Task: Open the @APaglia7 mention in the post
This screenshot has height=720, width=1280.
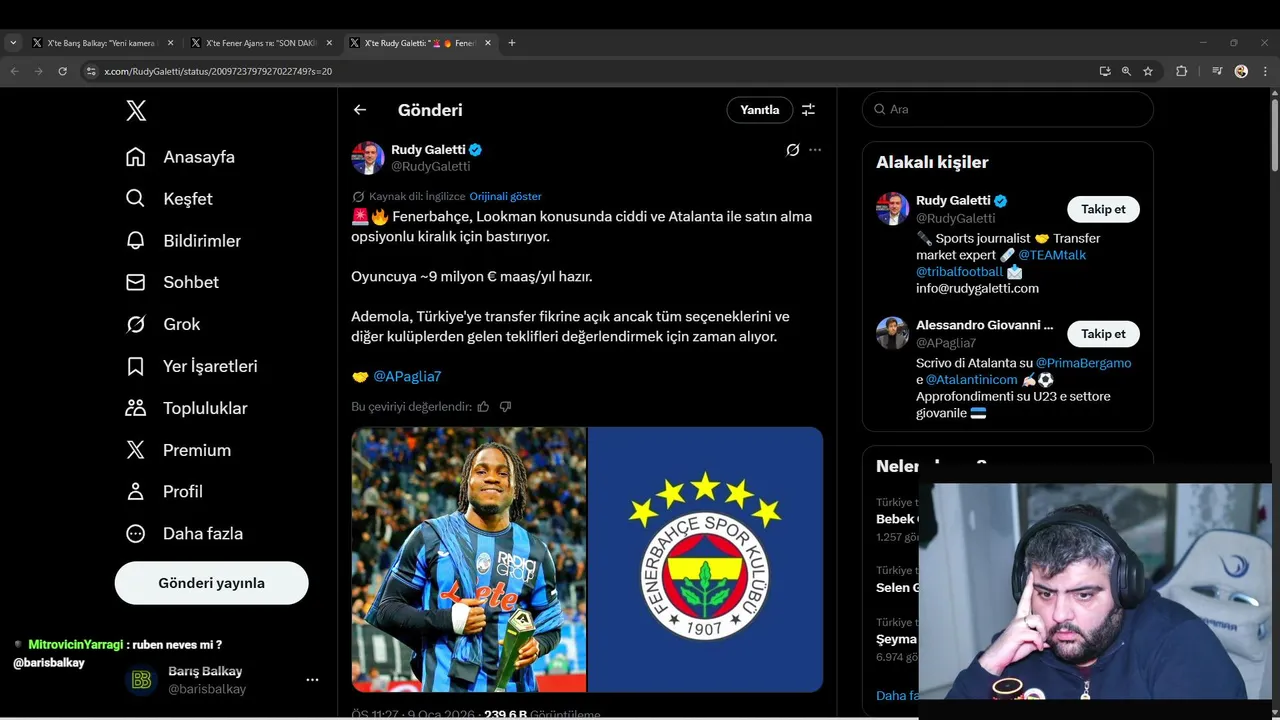Action: pyautogui.click(x=407, y=377)
